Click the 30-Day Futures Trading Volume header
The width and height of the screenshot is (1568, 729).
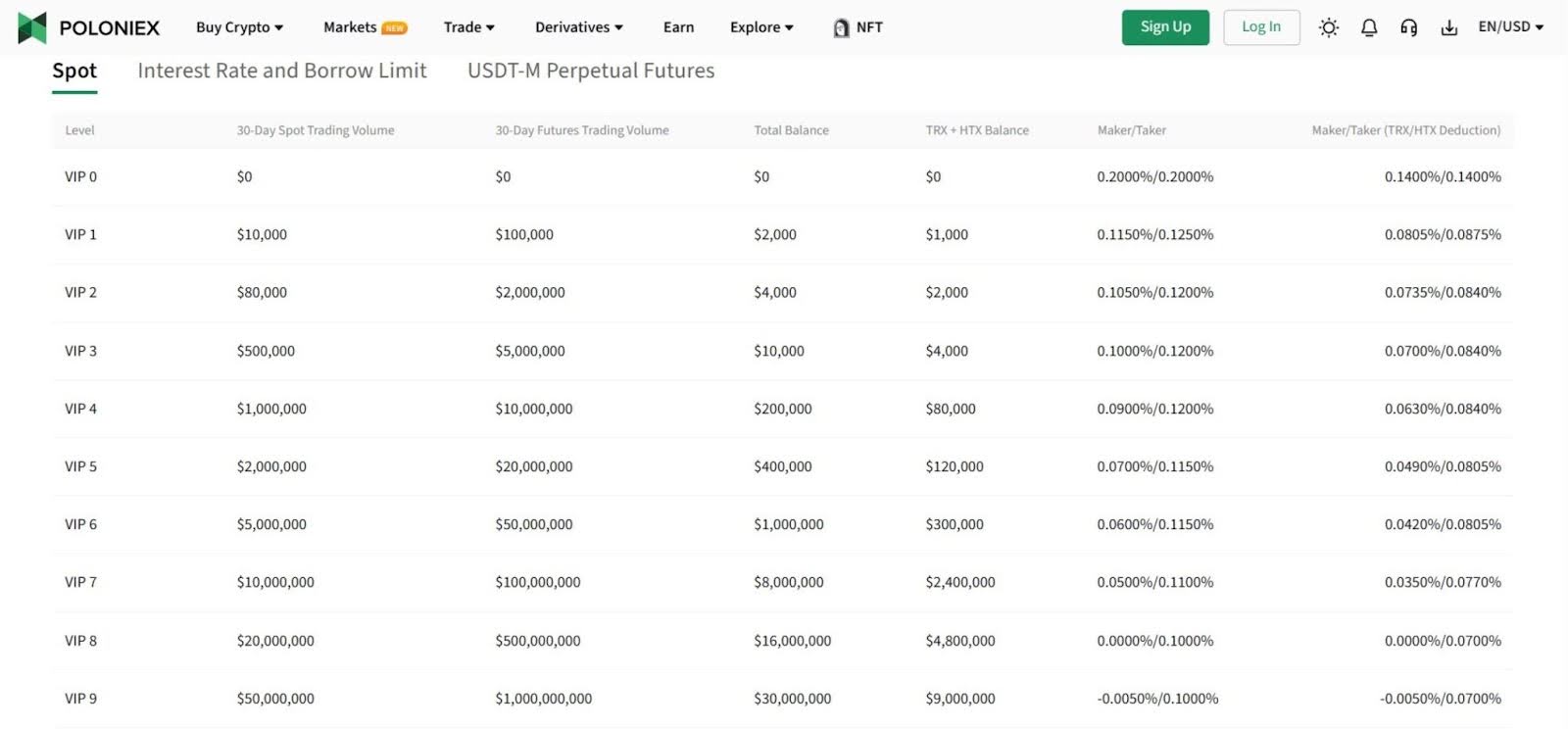coord(582,130)
